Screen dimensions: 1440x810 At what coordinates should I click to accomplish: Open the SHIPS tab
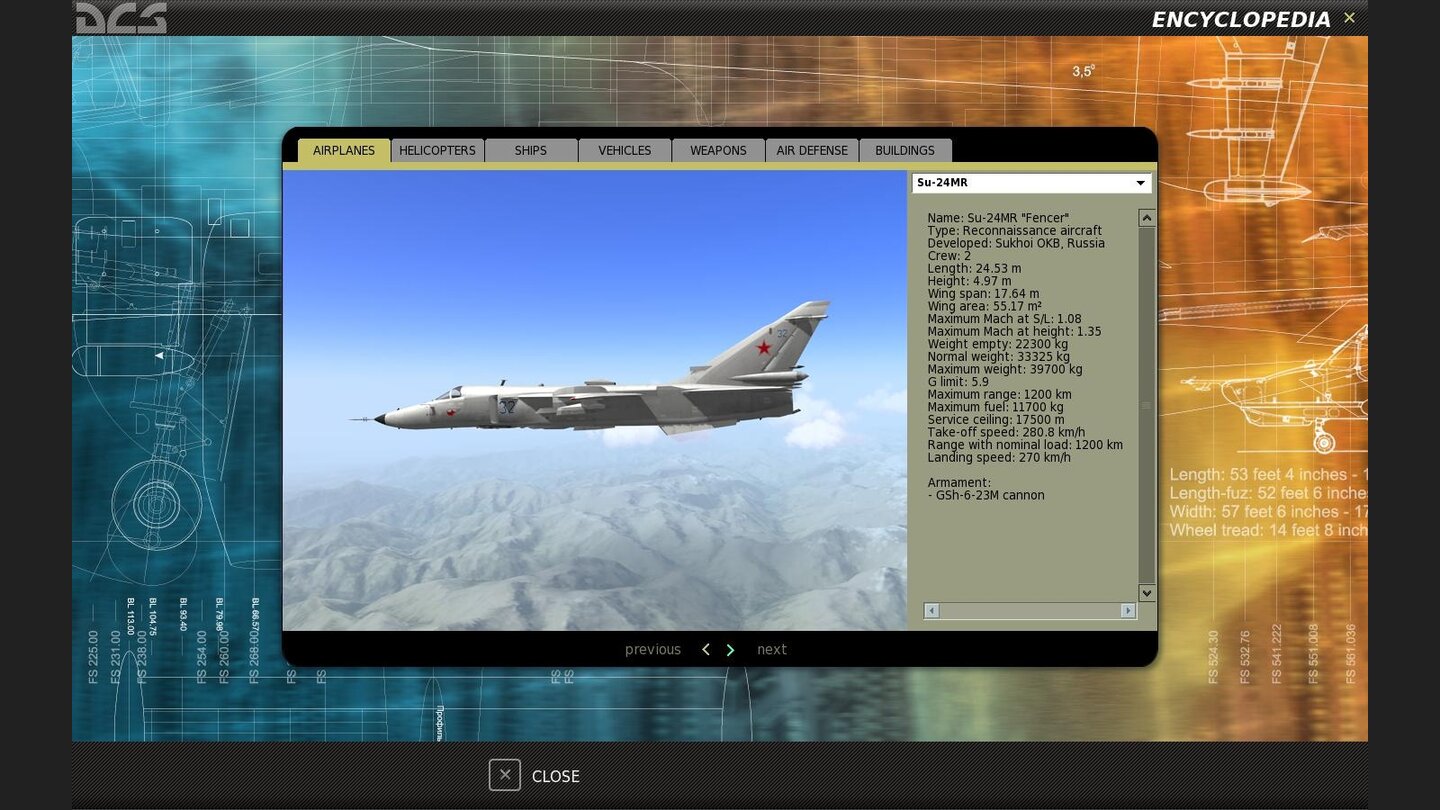(531, 150)
